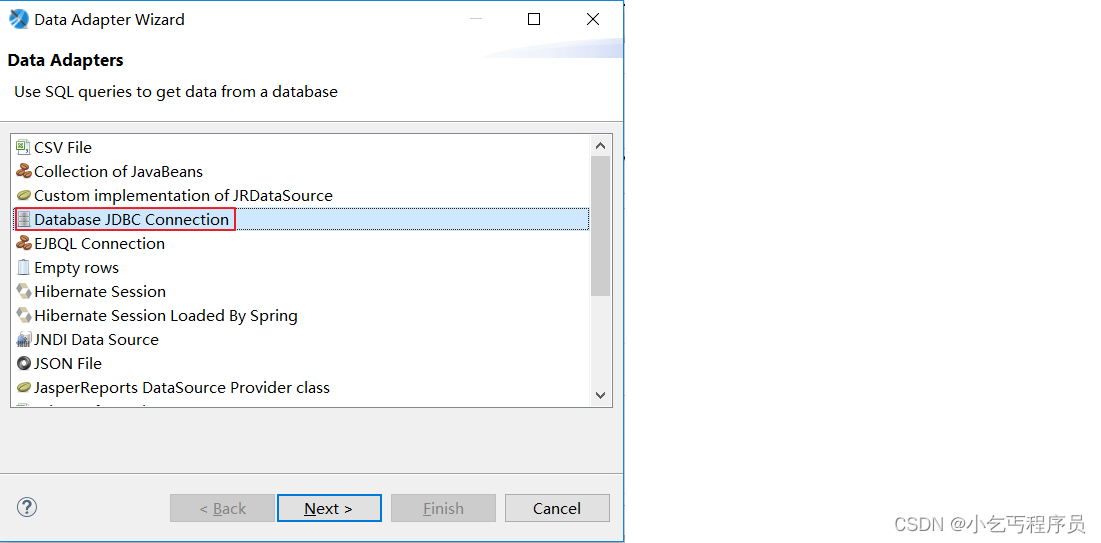Open help with the question mark icon
1101x543 pixels.
pyautogui.click(x=27, y=507)
